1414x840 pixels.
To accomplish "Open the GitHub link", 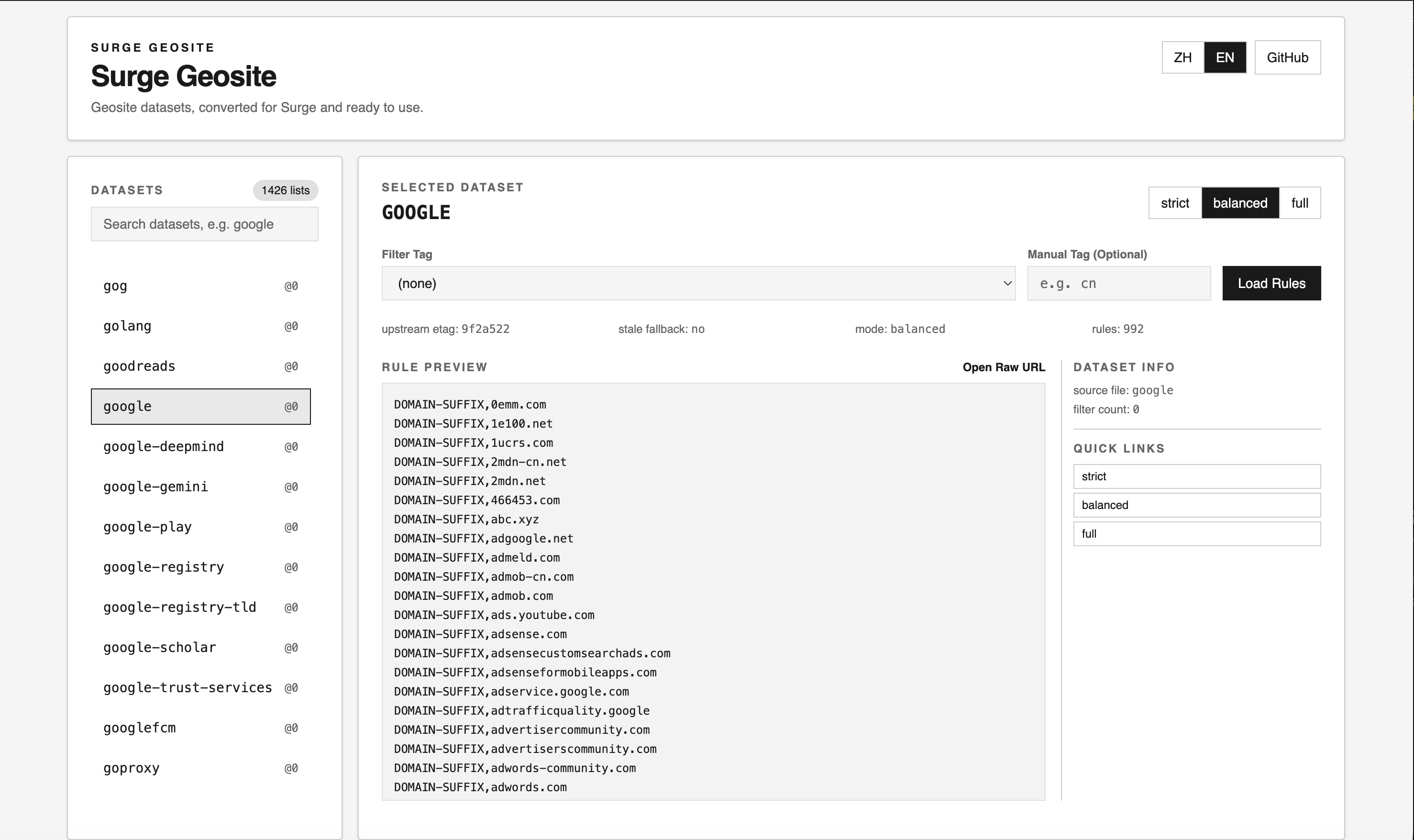I will click(x=1287, y=57).
